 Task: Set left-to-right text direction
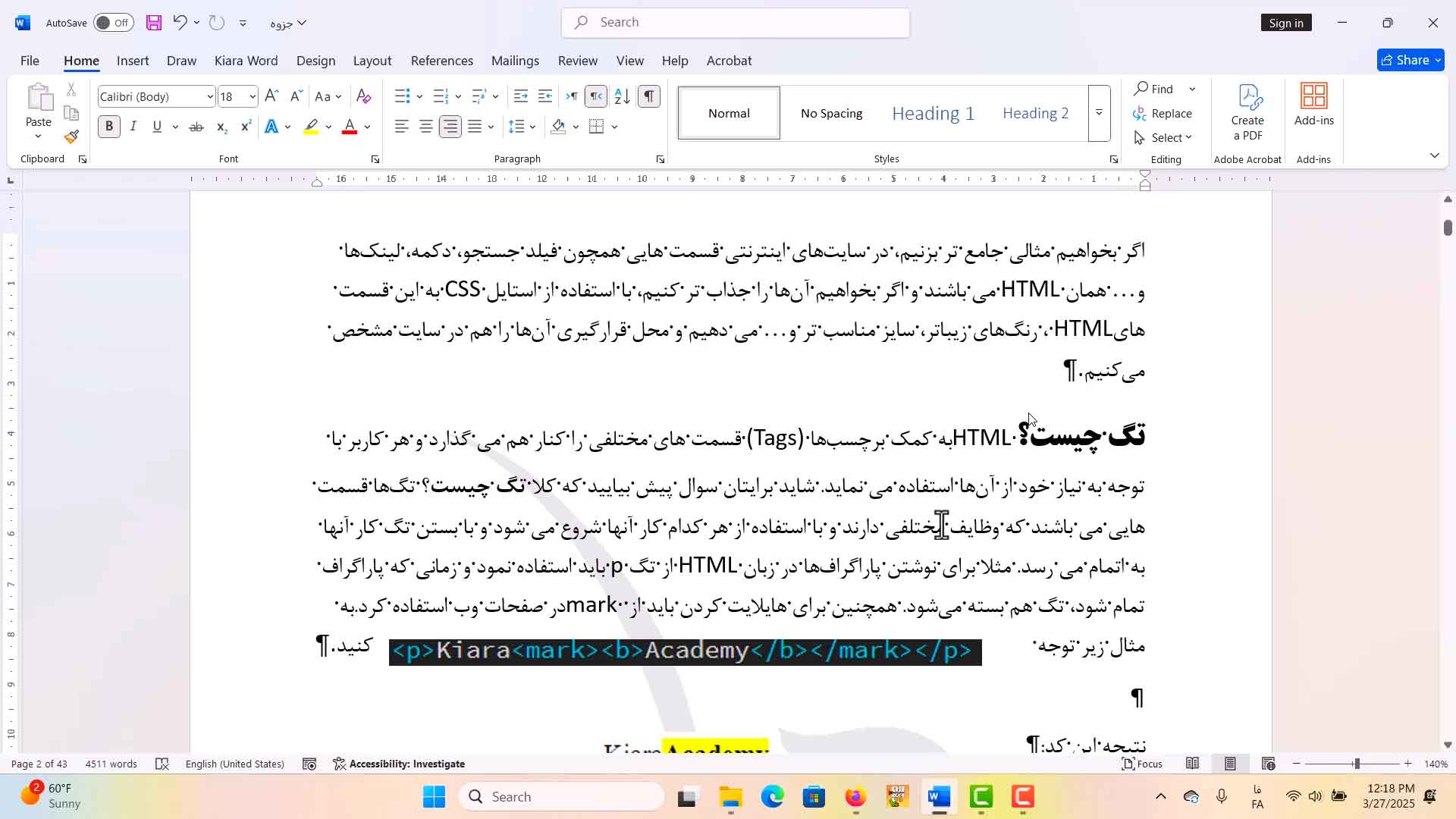click(572, 96)
